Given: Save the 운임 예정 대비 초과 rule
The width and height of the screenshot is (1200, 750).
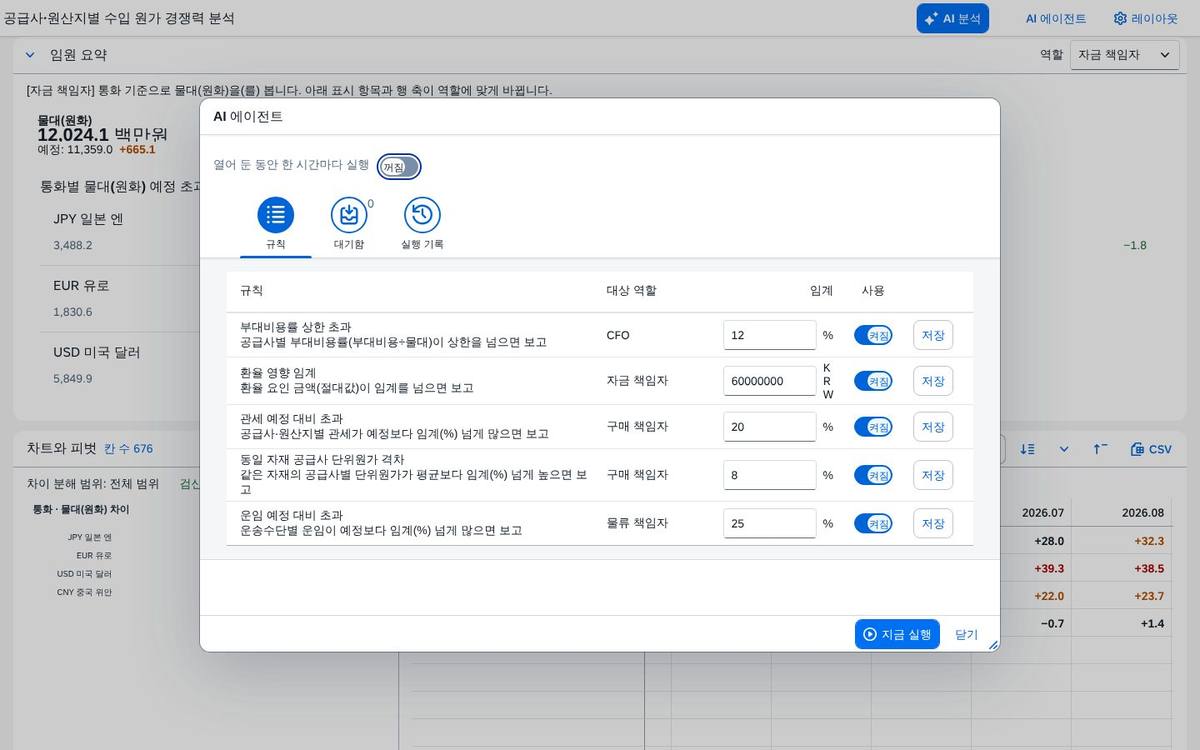Looking at the screenshot, I should pyautogui.click(x=933, y=523).
